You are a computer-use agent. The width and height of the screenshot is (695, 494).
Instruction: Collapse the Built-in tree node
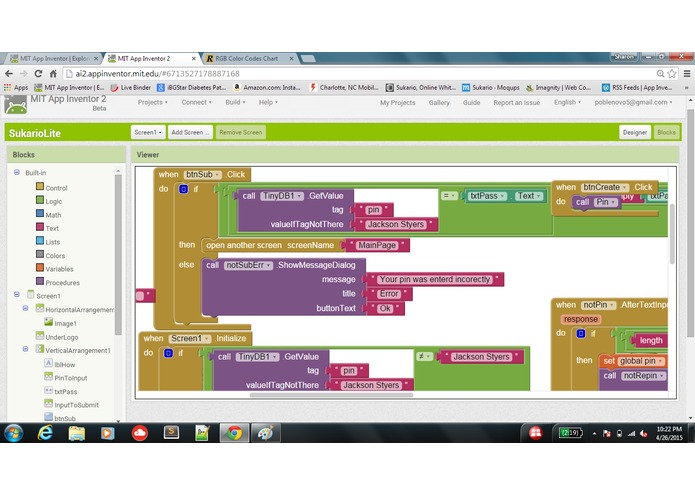coord(17,172)
